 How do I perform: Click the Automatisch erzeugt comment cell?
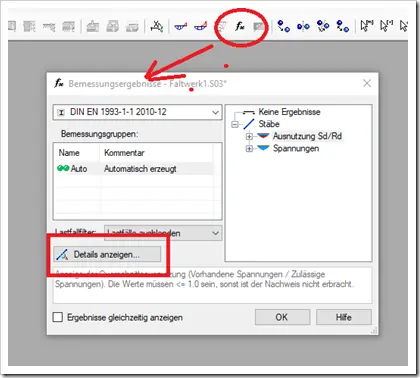(x=140, y=169)
